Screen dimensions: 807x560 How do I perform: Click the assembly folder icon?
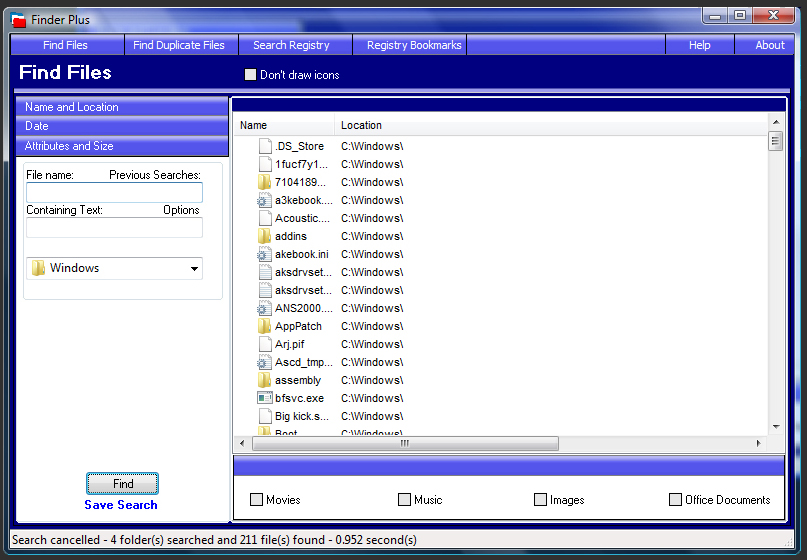[x=264, y=380]
